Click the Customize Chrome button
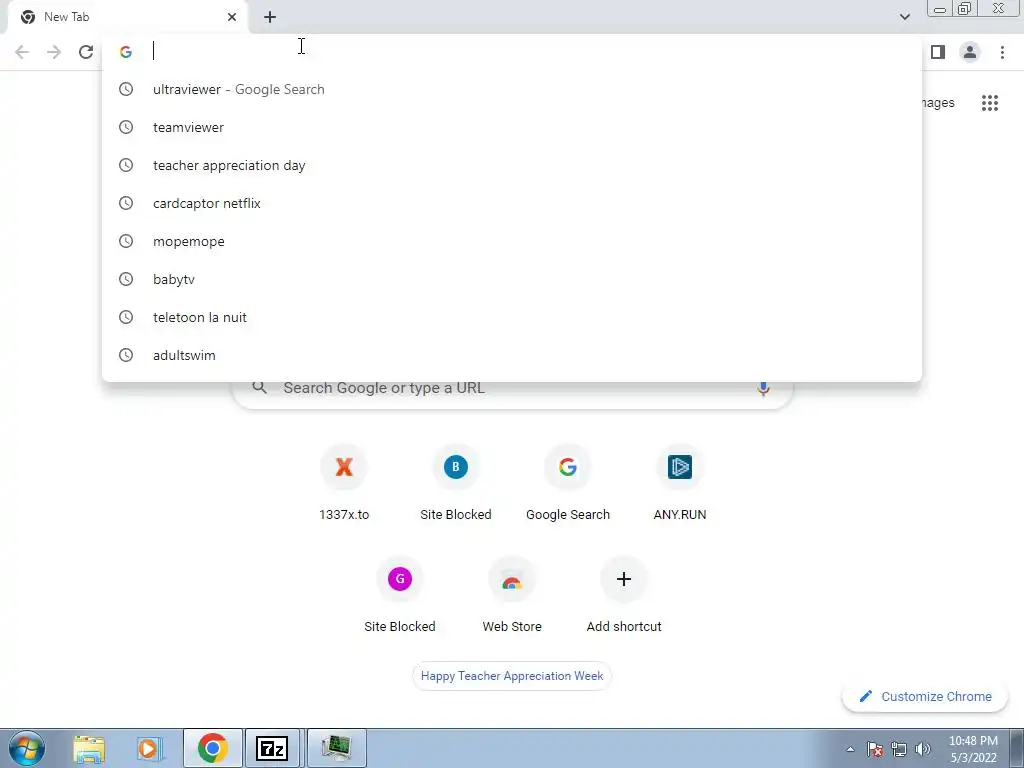Screen dimensions: 1024x768 [x=925, y=697]
